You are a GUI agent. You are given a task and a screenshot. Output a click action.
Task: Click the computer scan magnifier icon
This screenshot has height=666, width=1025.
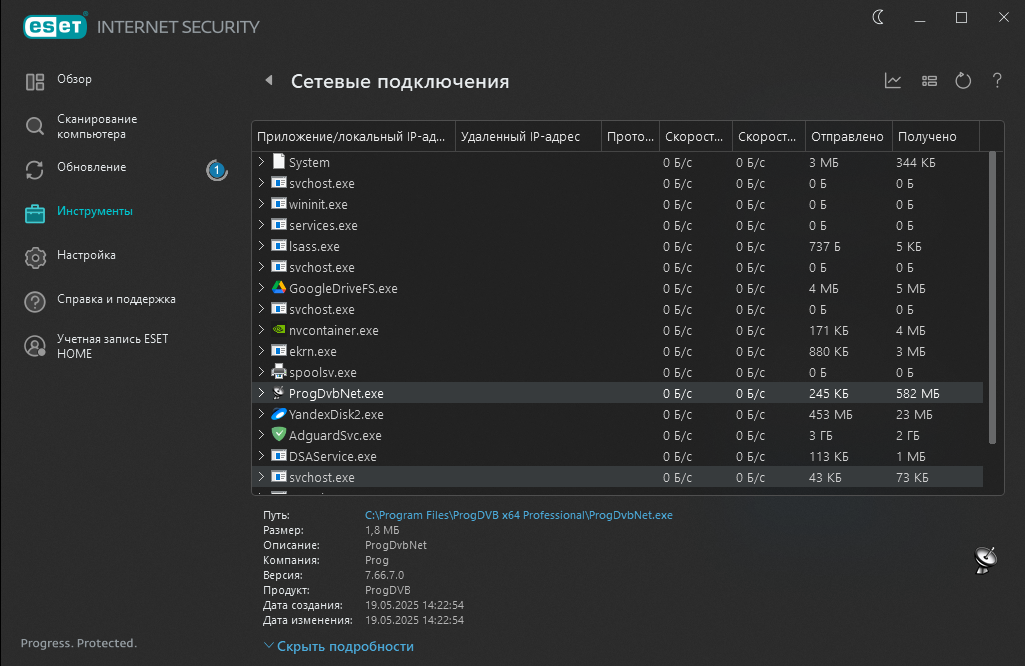[x=35, y=125]
